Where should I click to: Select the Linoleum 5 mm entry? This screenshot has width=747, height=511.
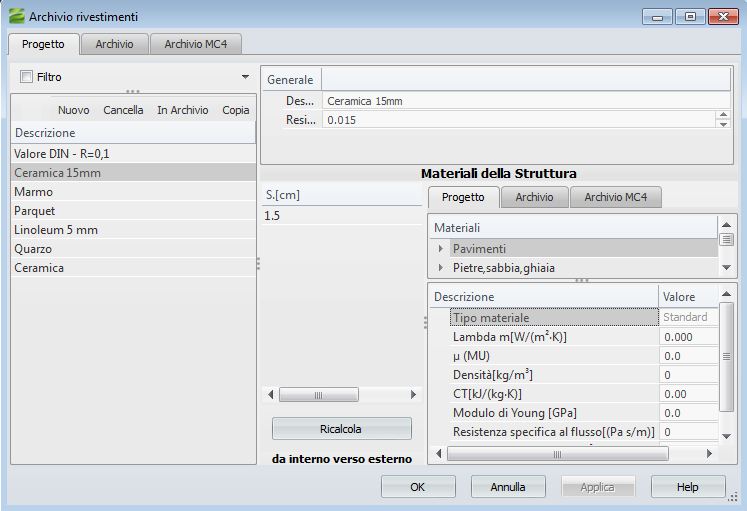(x=56, y=230)
